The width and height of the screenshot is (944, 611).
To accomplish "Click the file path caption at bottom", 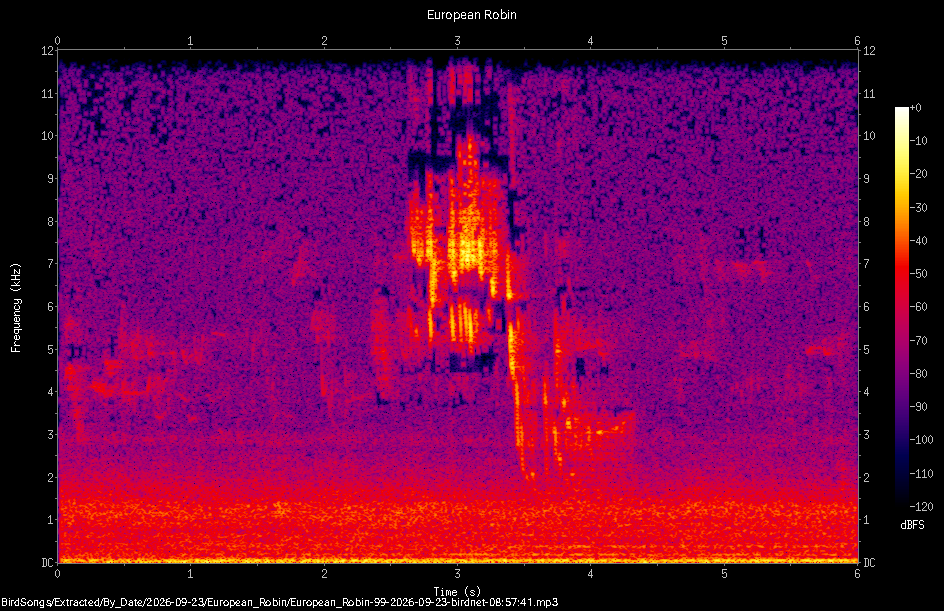I will click(279, 602).
